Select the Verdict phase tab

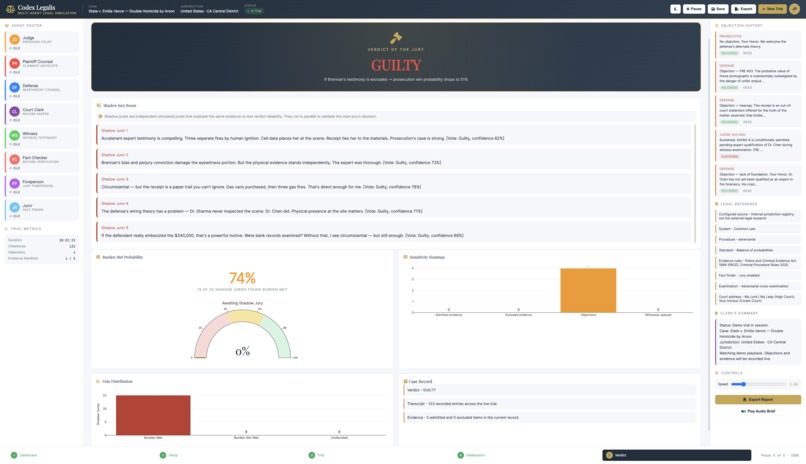[676, 455]
